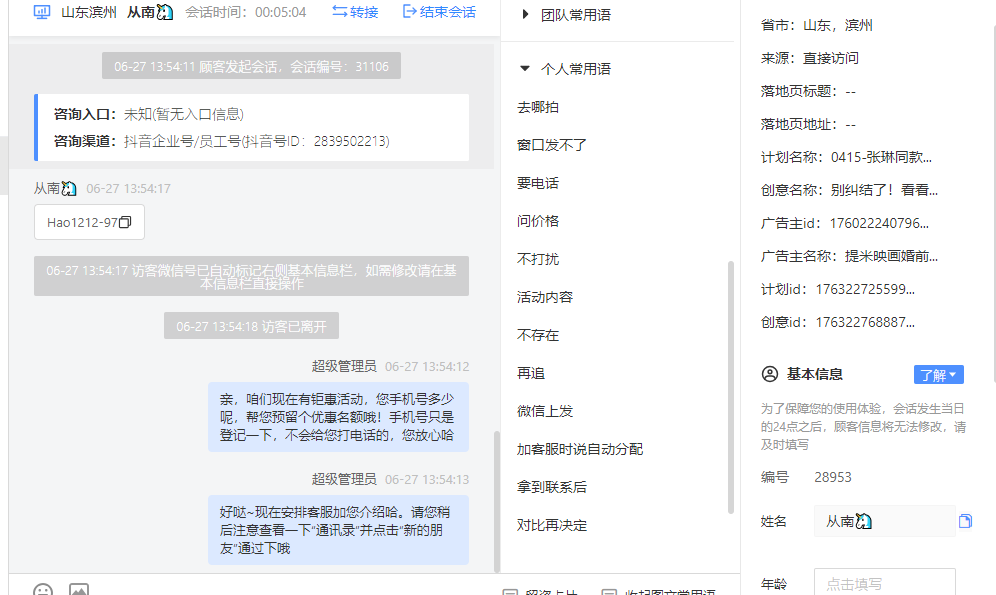Click the user icon next to 基本信息
The image size is (996, 595).
point(769,374)
